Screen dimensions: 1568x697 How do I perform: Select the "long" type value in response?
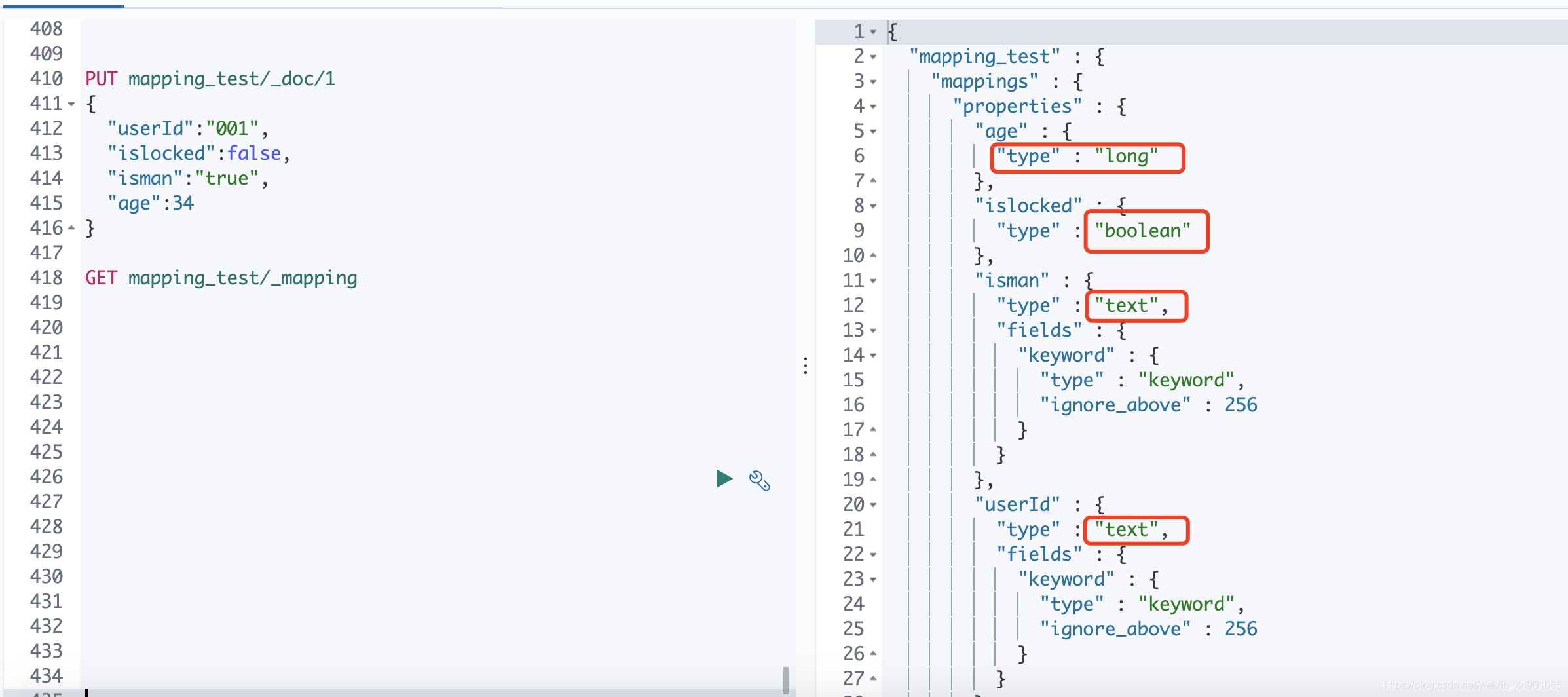[1126, 157]
